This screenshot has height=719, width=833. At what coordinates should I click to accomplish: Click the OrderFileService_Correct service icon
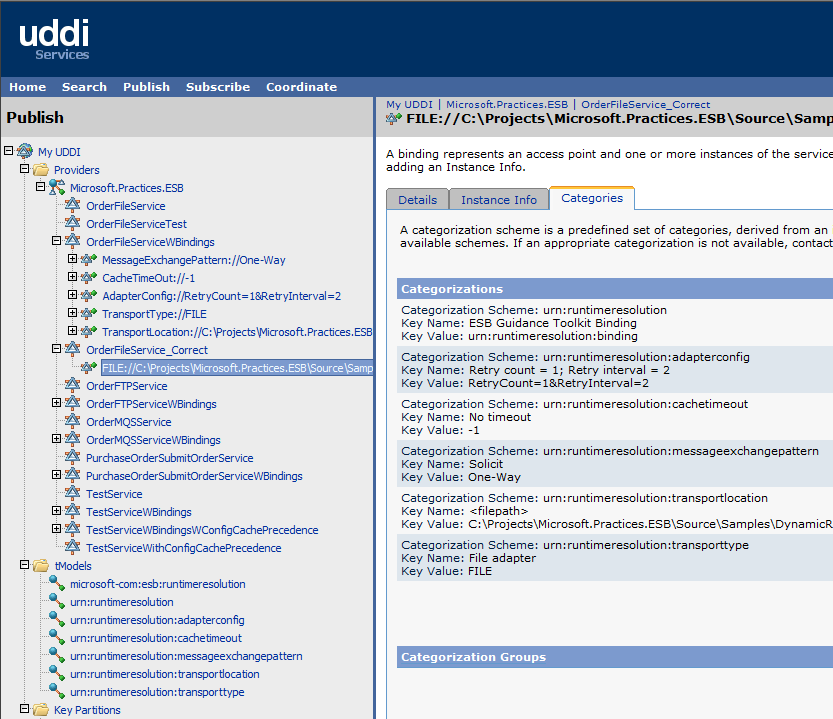tap(73, 349)
